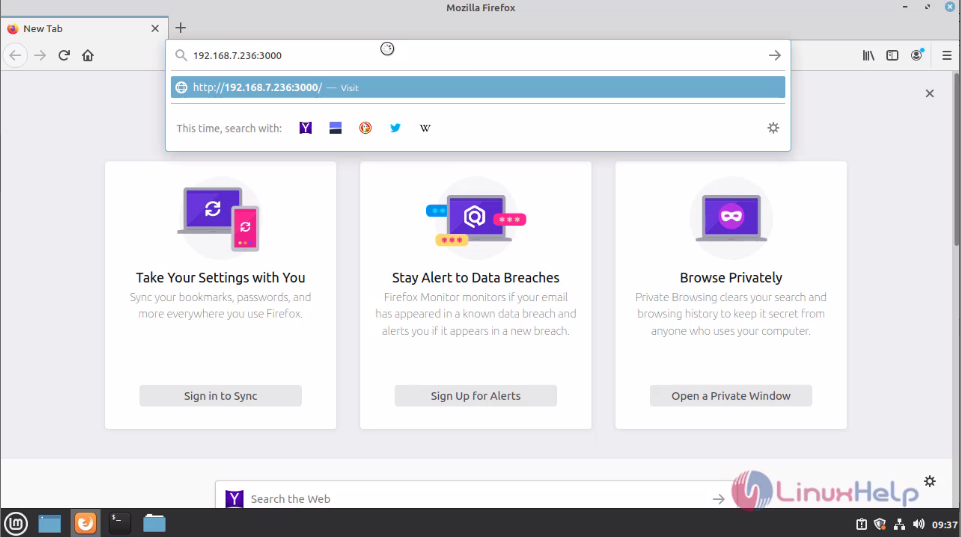The height and width of the screenshot is (537, 961).
Task: Open the Firefox hamburger menu
Action: point(946,55)
